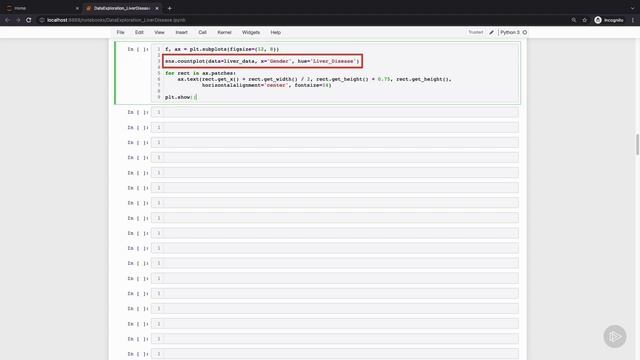Click the sns.countplot code line
Image resolution: width=640 pixels, height=360 pixels.
pyautogui.click(x=262, y=61)
